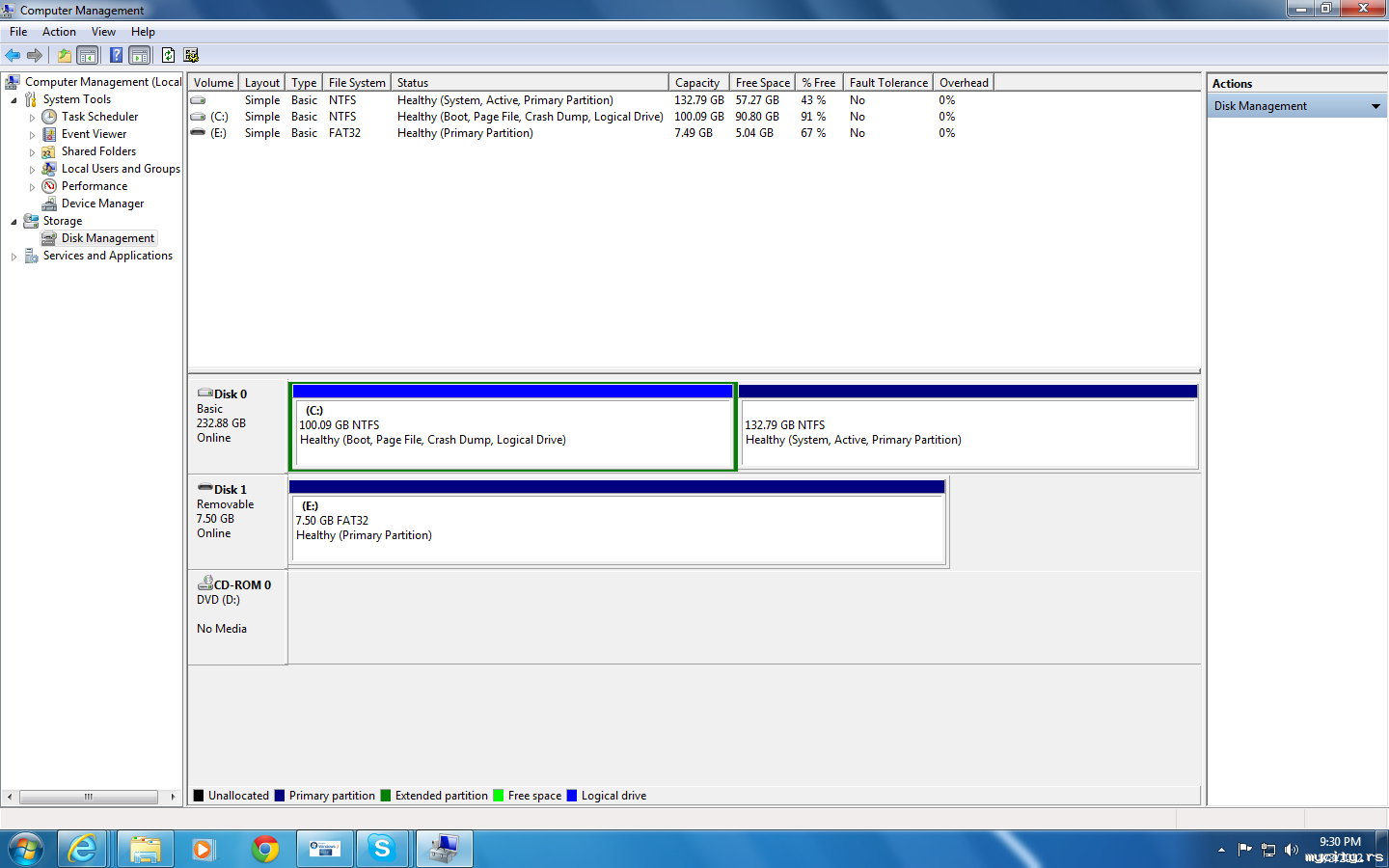The height and width of the screenshot is (868, 1389).
Task: Open the Action menu
Action: click(x=59, y=32)
